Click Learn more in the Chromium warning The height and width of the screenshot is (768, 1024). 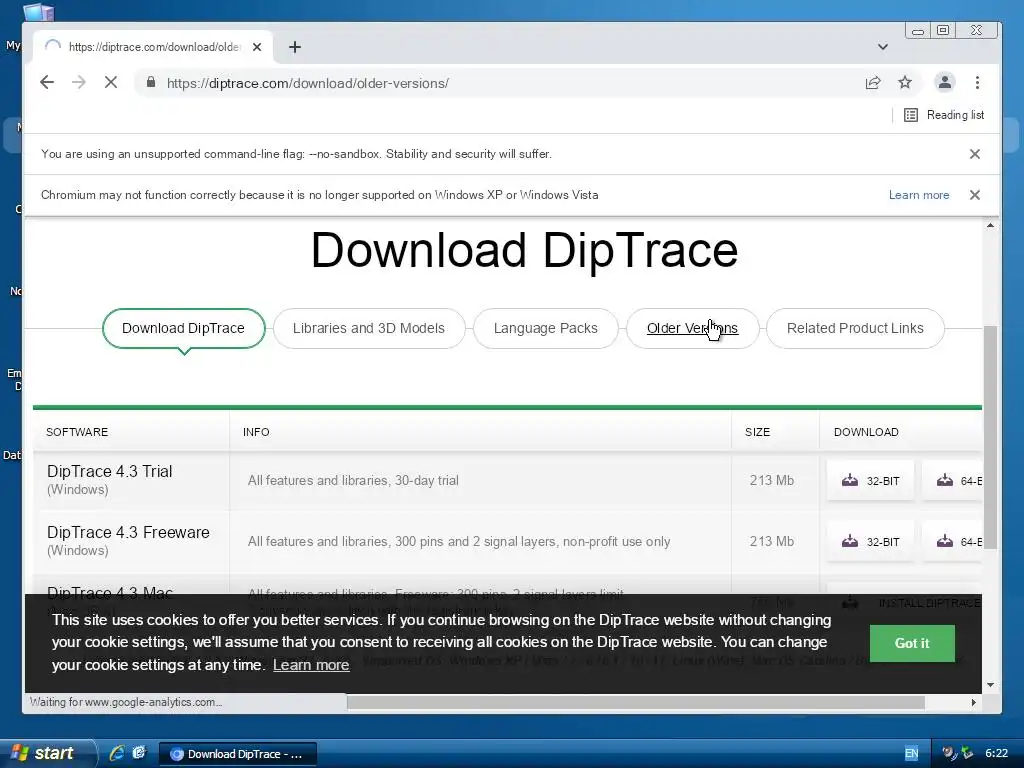pos(919,195)
